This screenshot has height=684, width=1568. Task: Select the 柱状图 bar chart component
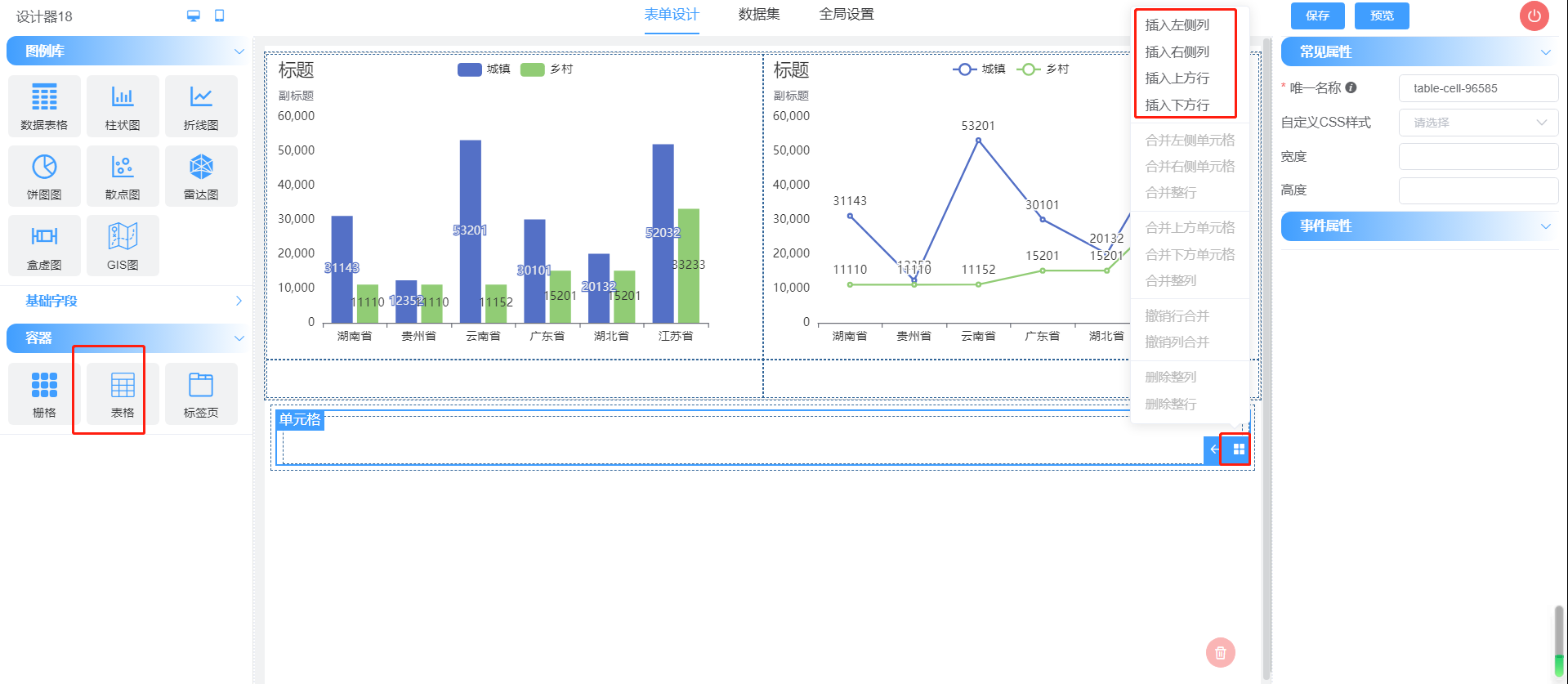click(x=123, y=106)
